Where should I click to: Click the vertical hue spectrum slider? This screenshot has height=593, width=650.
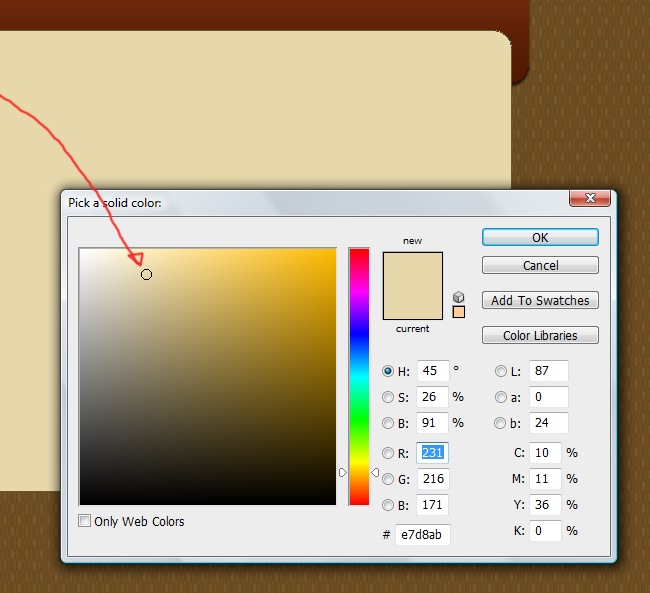[x=359, y=377]
